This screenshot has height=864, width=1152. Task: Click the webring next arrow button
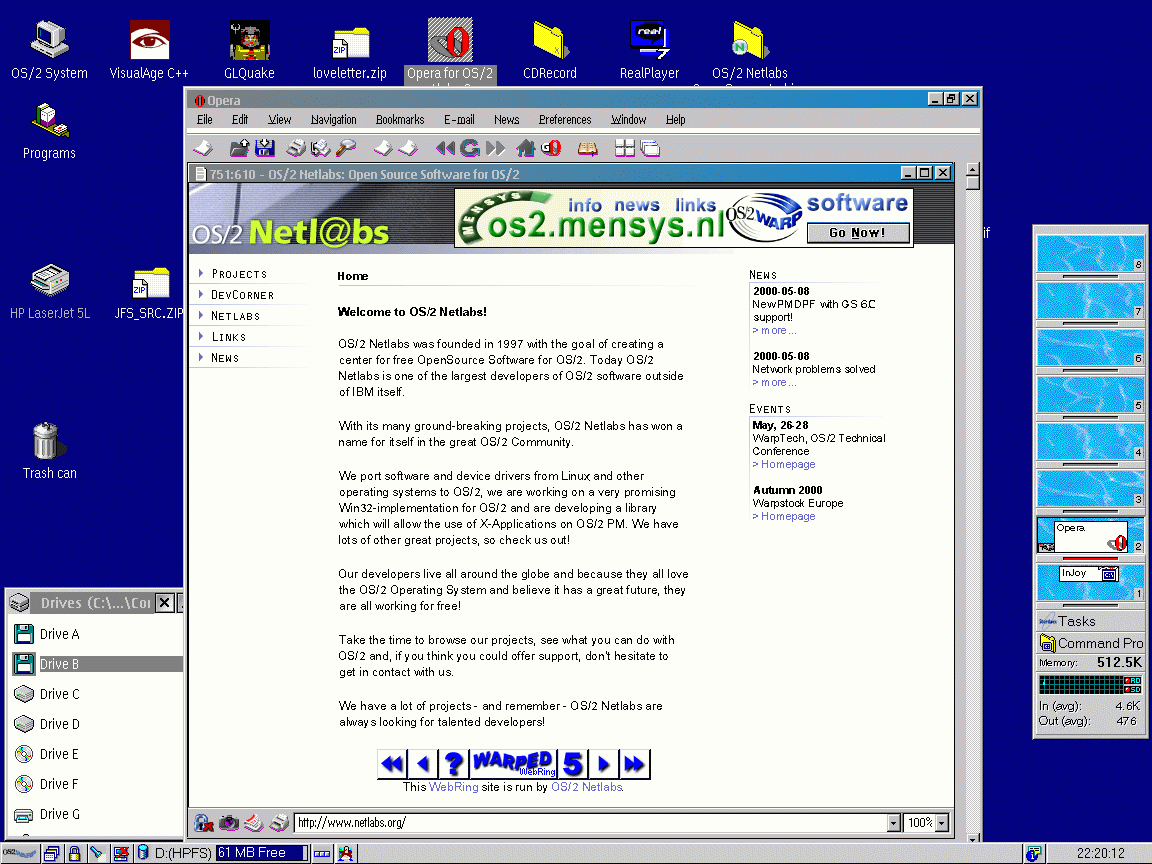pos(603,764)
